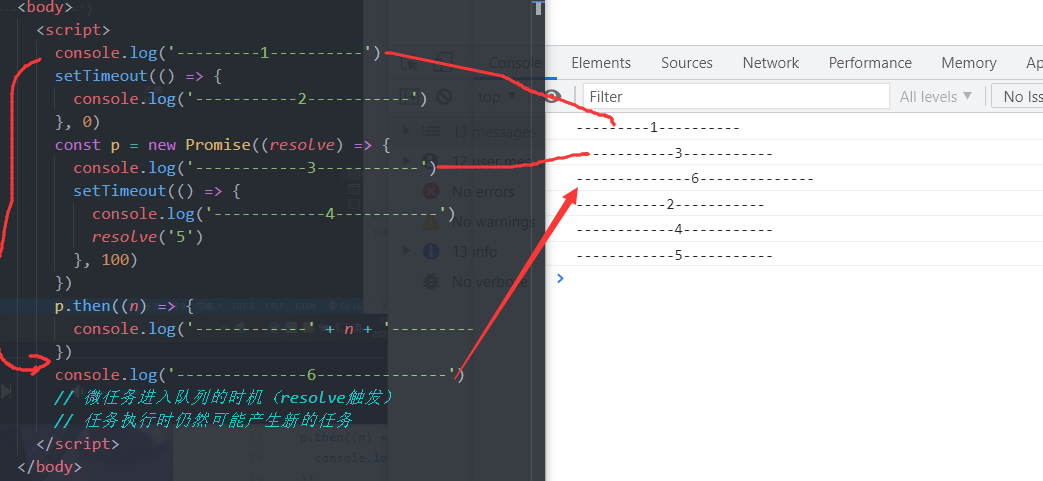
Task: Click the comment mentioning resolve触发
Action: pyautogui.click(x=224, y=398)
